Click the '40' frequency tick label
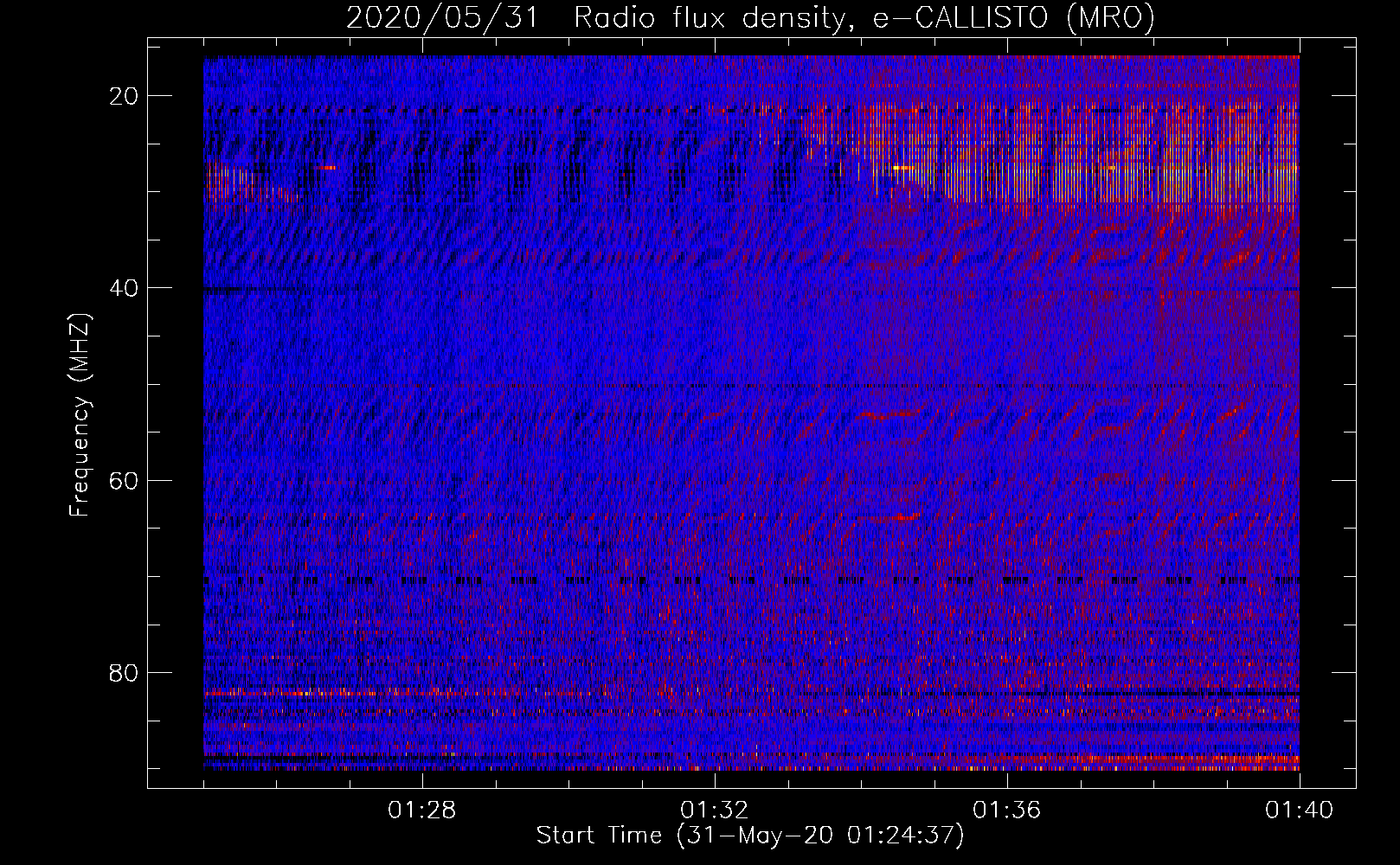 (x=125, y=288)
